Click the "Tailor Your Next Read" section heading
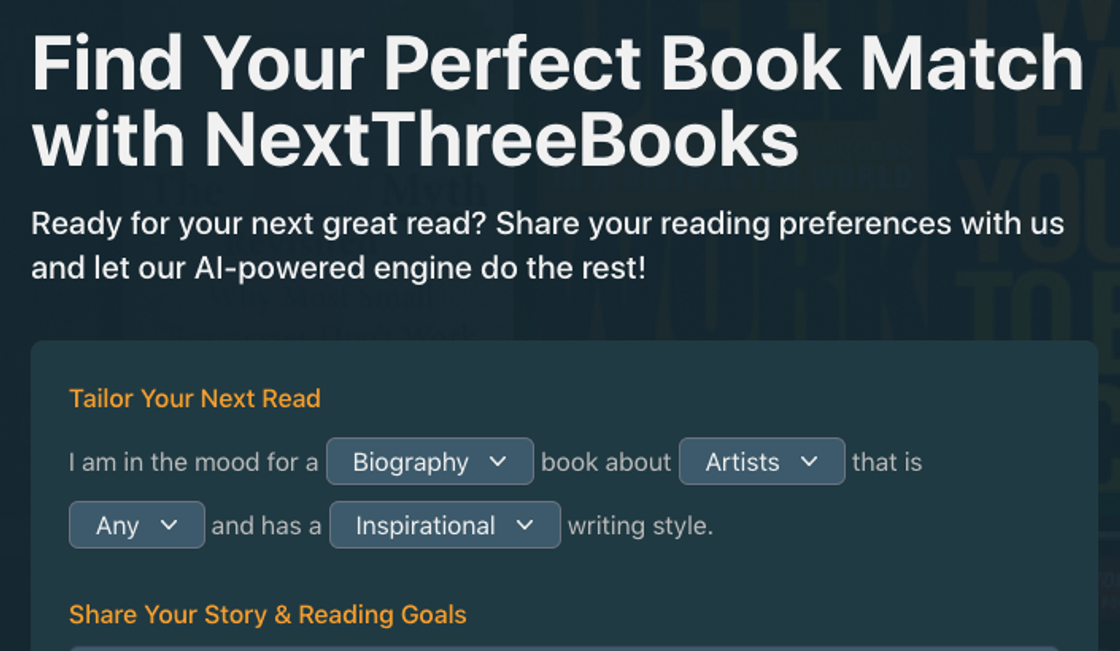1120x651 pixels. pos(195,398)
